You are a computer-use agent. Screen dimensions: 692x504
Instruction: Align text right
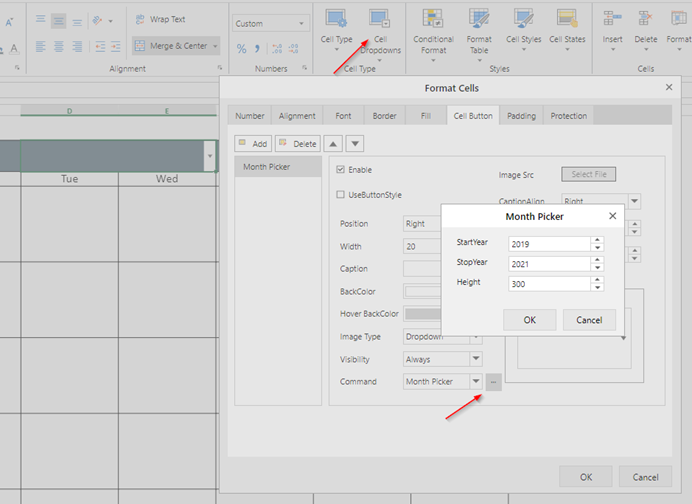tap(77, 46)
